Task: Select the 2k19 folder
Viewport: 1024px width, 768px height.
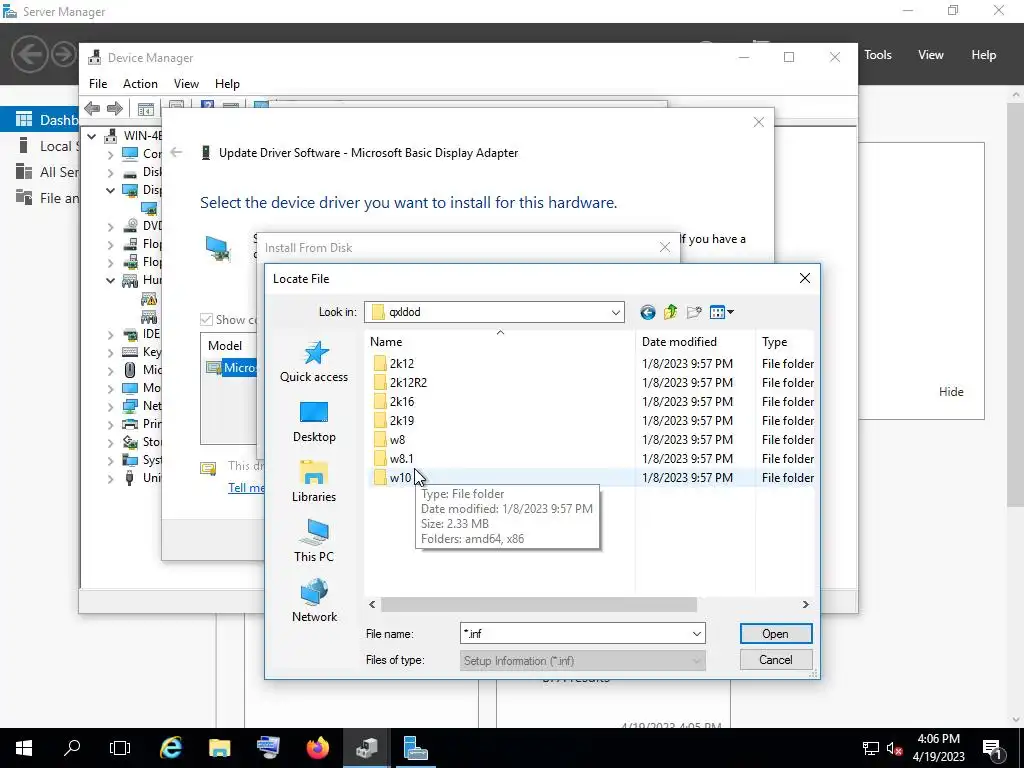Action: click(402, 421)
